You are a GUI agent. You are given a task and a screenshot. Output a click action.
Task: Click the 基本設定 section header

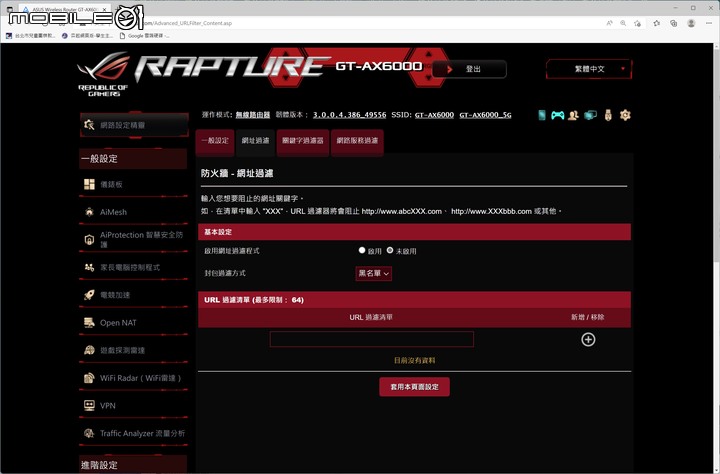[414, 232]
